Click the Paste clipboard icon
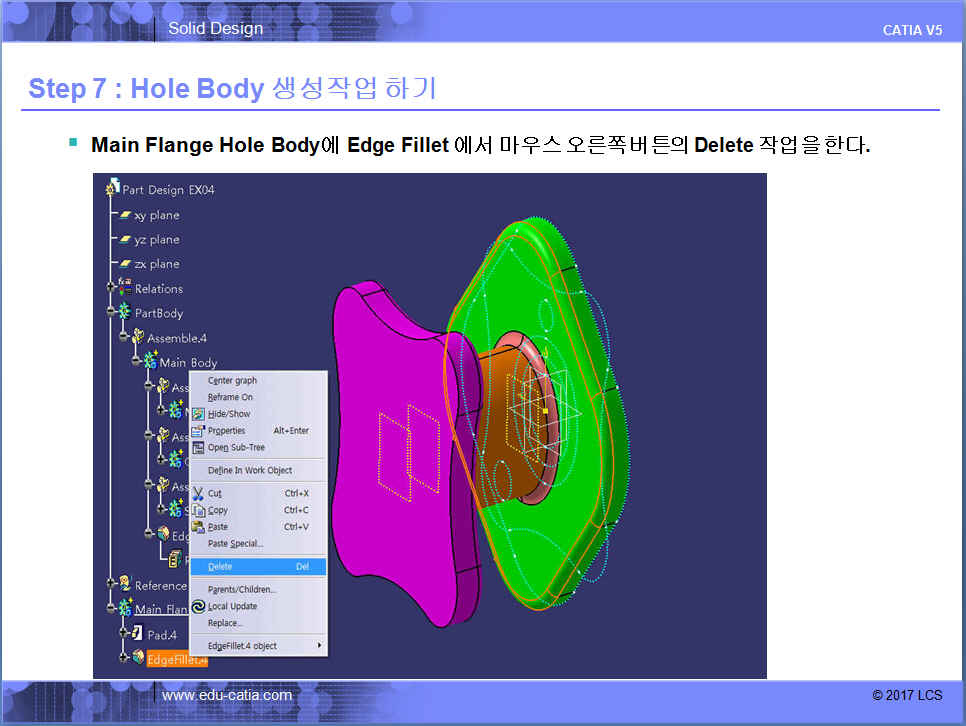Screen dimensions: 966x726 [198, 527]
